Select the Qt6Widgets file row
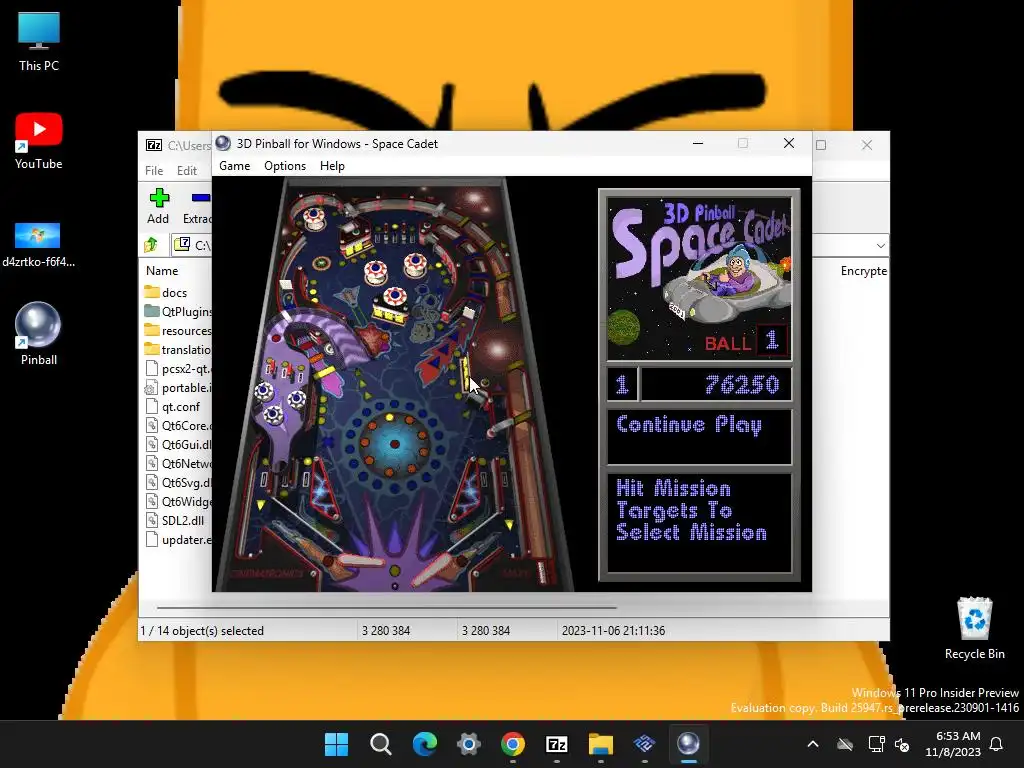The height and width of the screenshot is (768, 1024). [176, 502]
